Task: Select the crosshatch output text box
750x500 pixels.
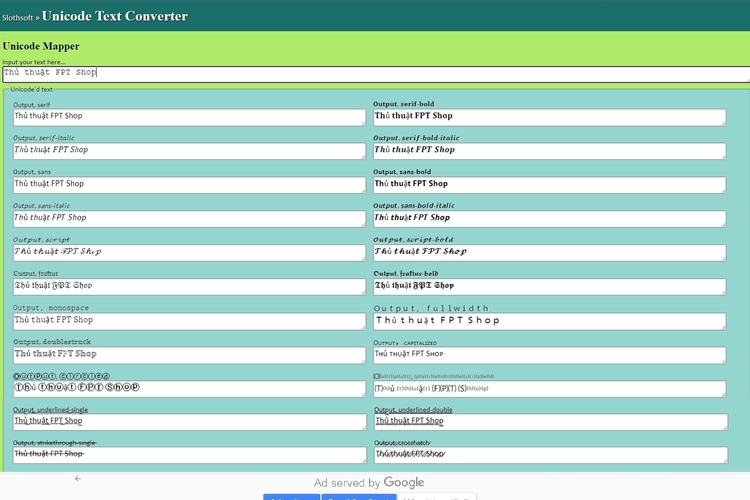Action: point(551,455)
